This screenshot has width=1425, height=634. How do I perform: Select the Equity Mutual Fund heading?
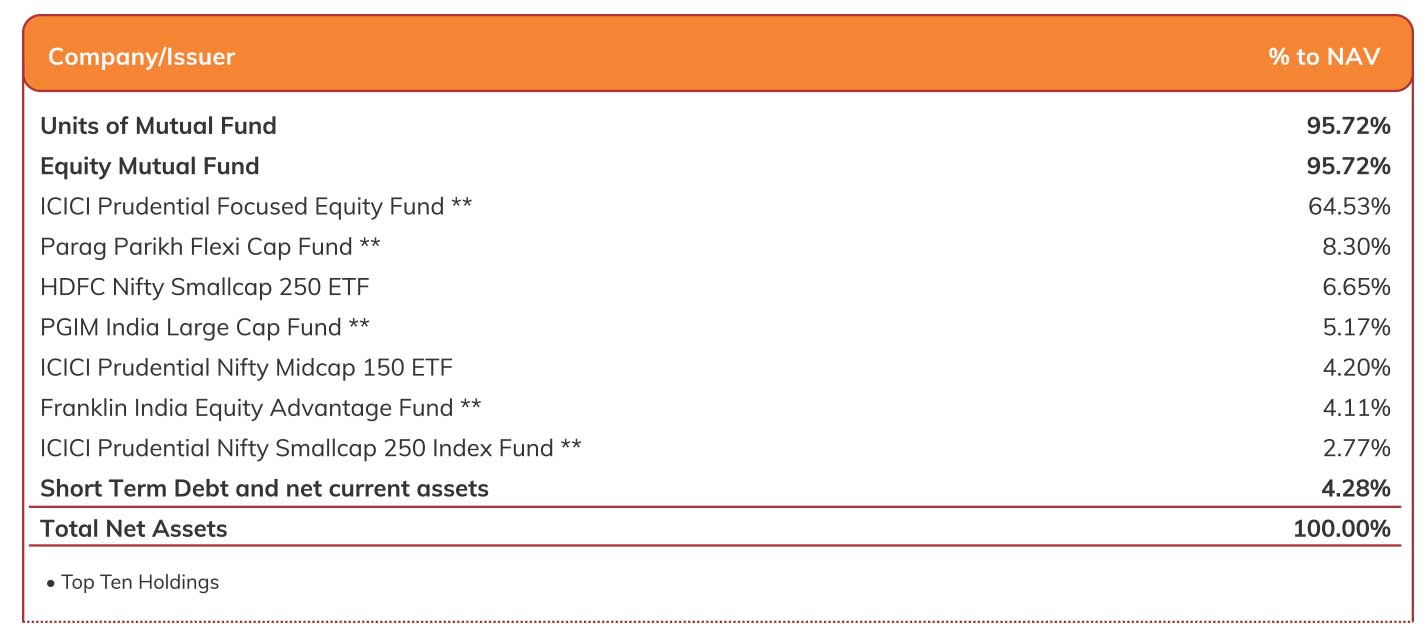point(149,166)
